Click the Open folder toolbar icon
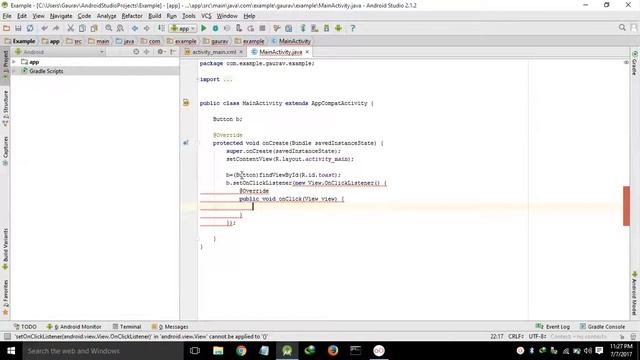Screen dimensions: 640x360 [7, 28]
